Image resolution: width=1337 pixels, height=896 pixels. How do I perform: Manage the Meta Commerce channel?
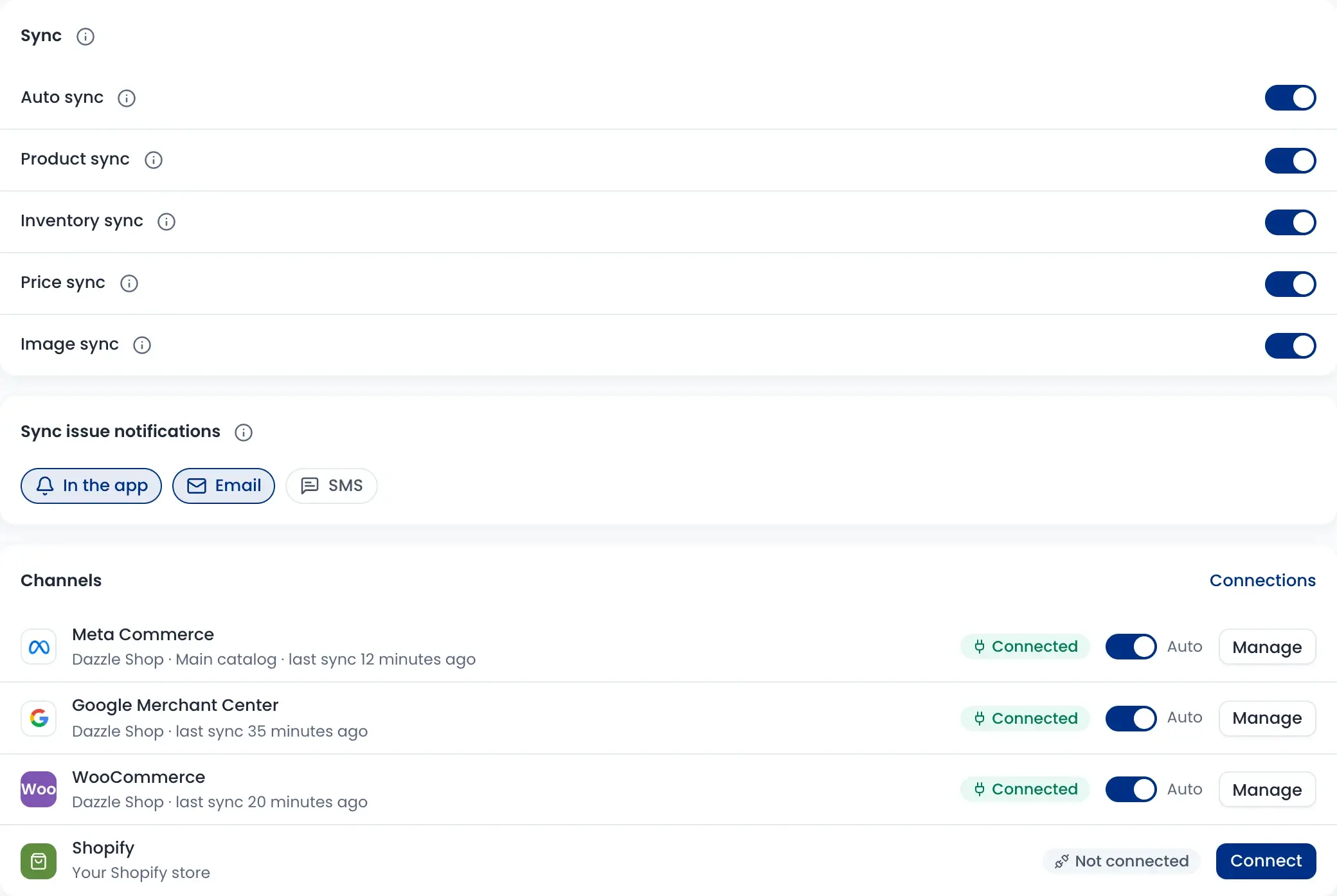point(1268,647)
